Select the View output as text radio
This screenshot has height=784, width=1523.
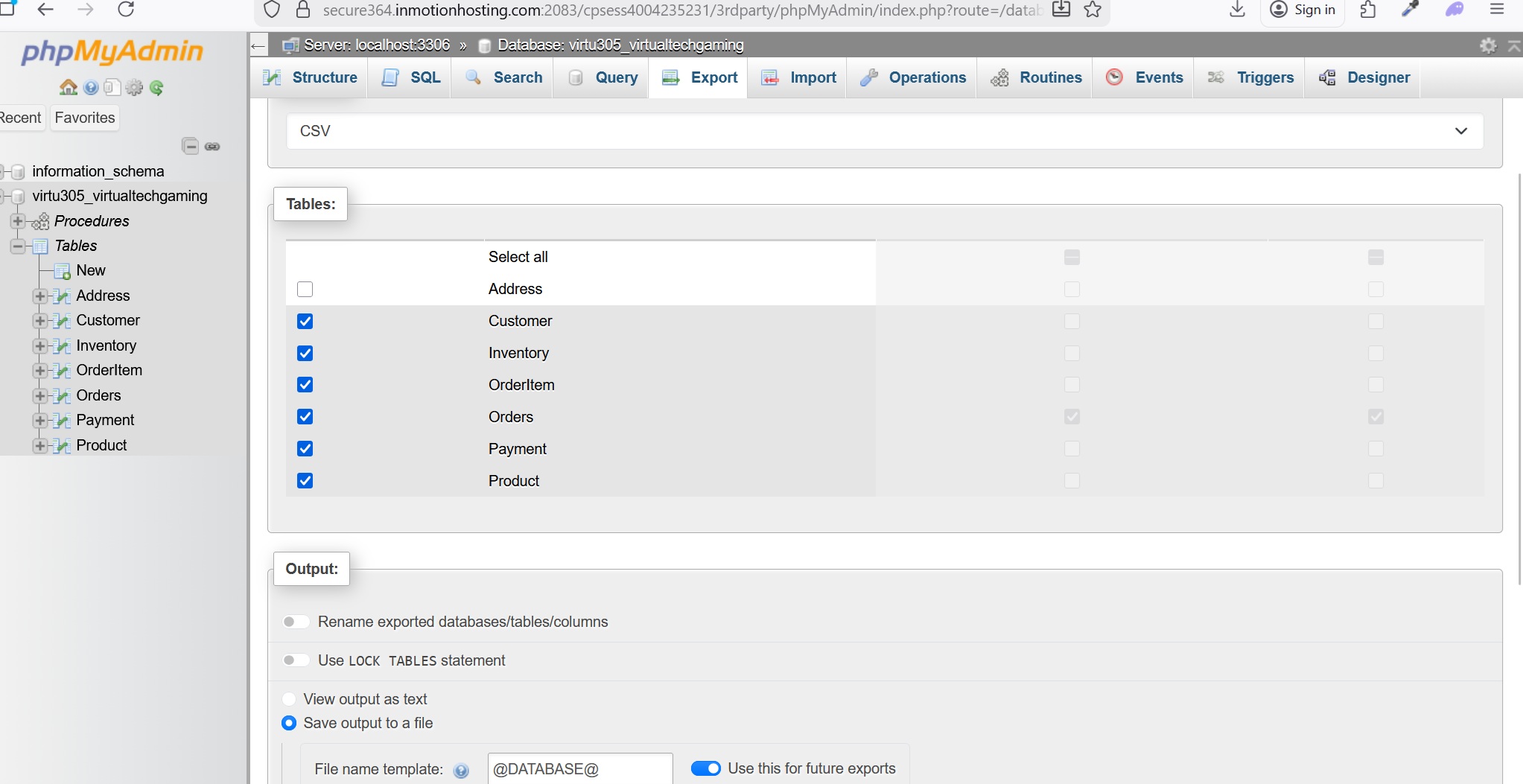[289, 698]
